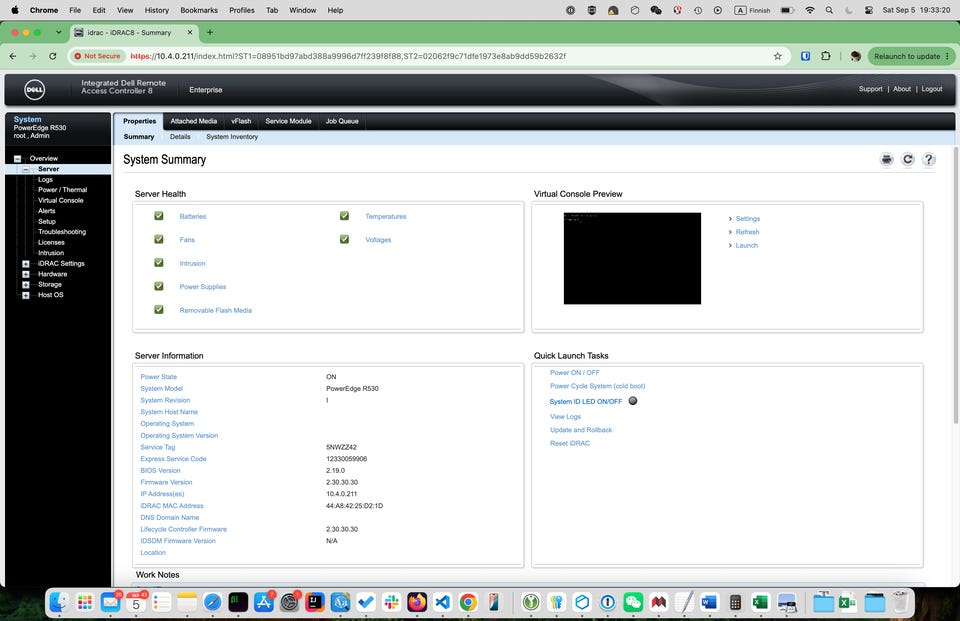Screen dimensions: 960x621
Task: Click the page vertical scrollbar
Action: tap(956, 285)
